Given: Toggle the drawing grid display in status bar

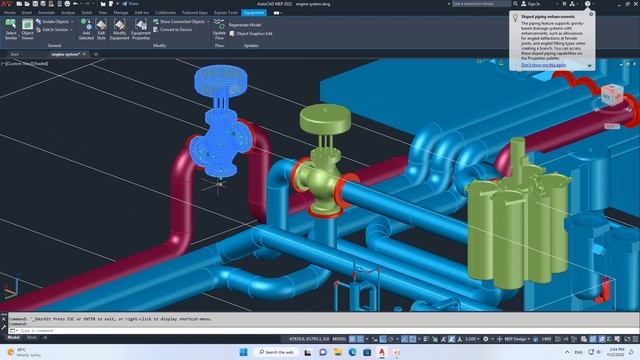Looking at the screenshot, I should pos(352,339).
